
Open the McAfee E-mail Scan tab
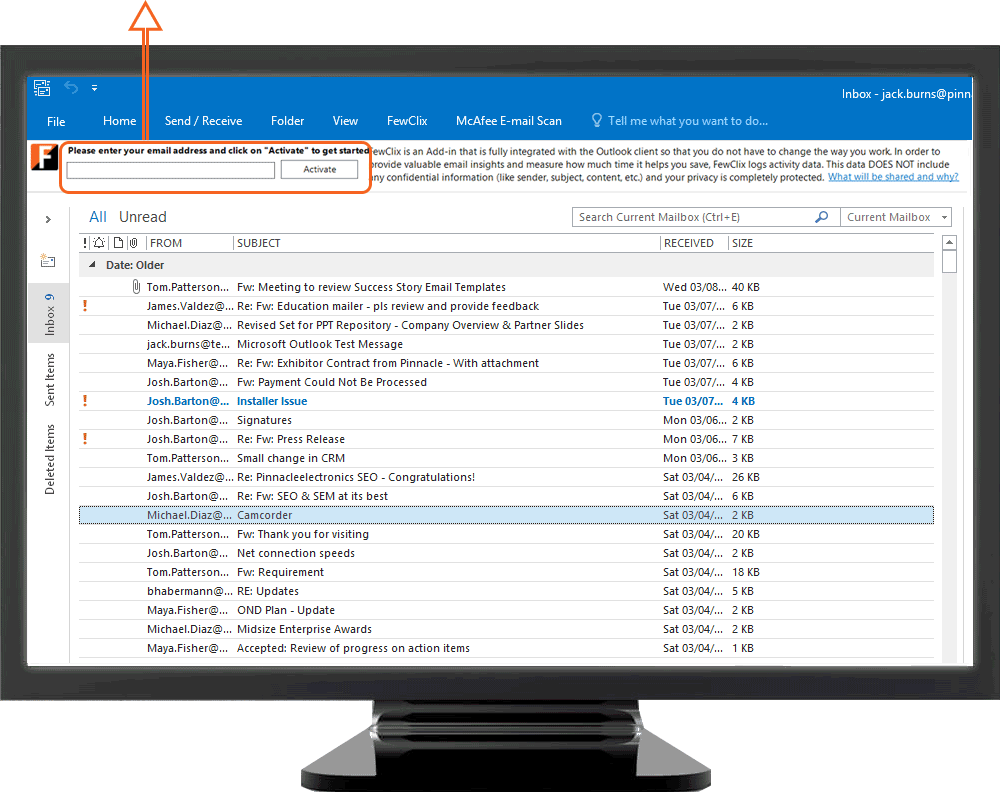509,121
